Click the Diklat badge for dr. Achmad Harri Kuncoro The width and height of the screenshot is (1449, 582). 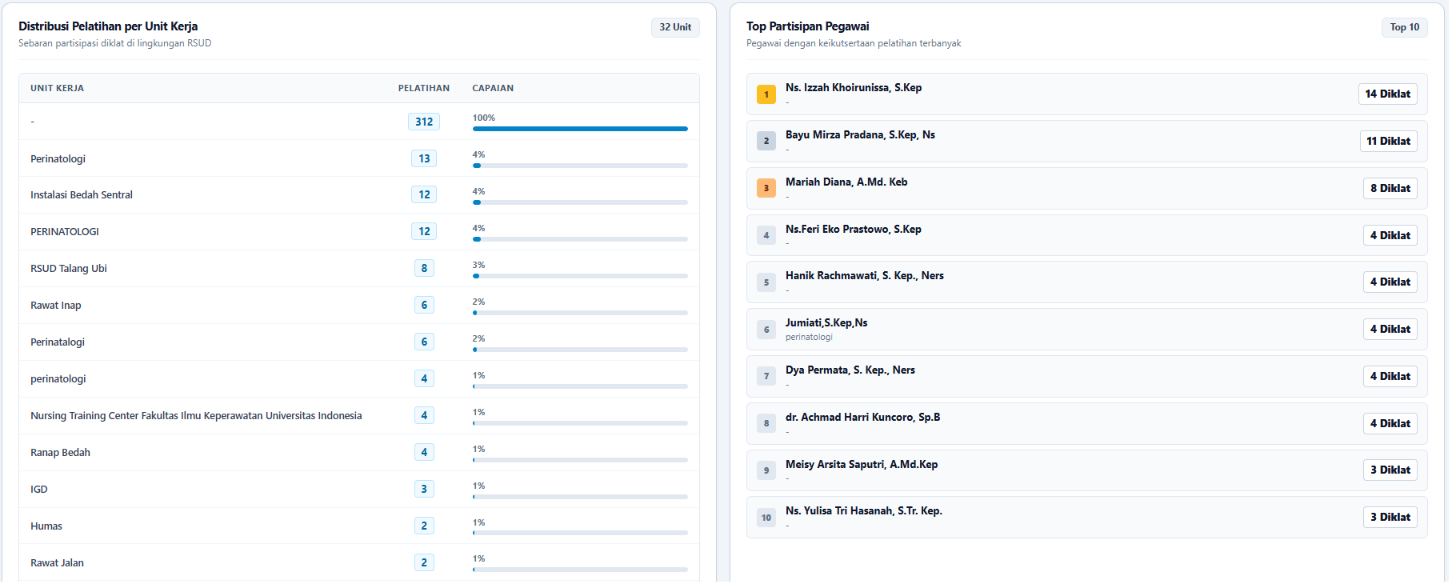[x=1390, y=423]
